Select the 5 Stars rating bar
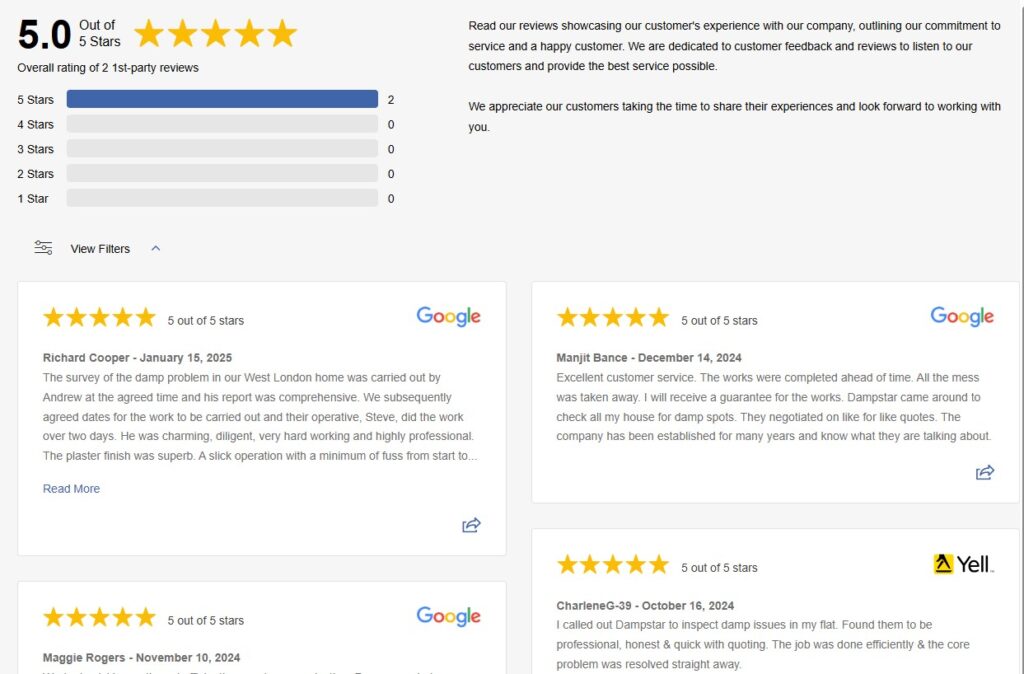This screenshot has height=674, width=1024. point(222,99)
